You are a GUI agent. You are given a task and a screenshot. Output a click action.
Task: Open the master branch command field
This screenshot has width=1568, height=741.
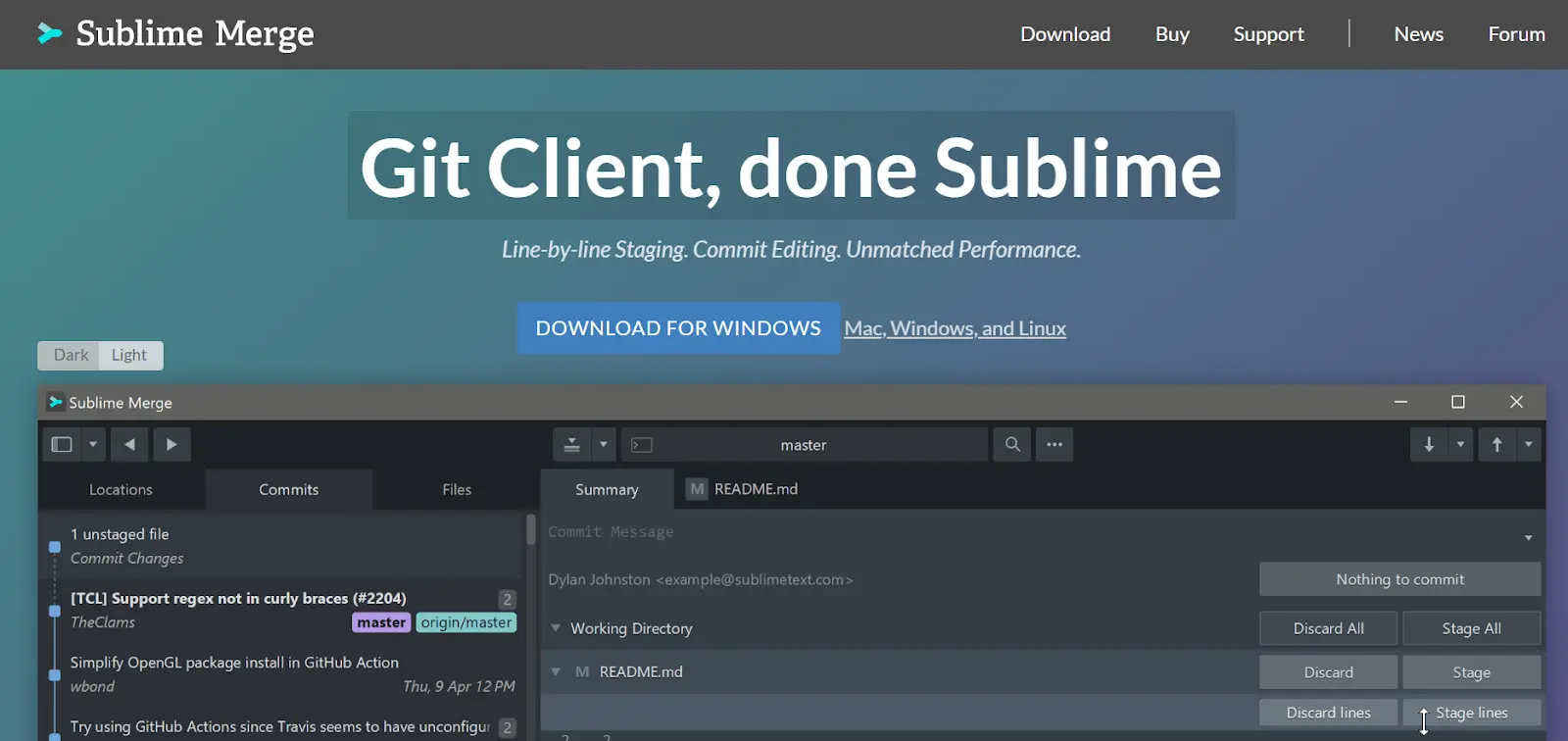[804, 445]
